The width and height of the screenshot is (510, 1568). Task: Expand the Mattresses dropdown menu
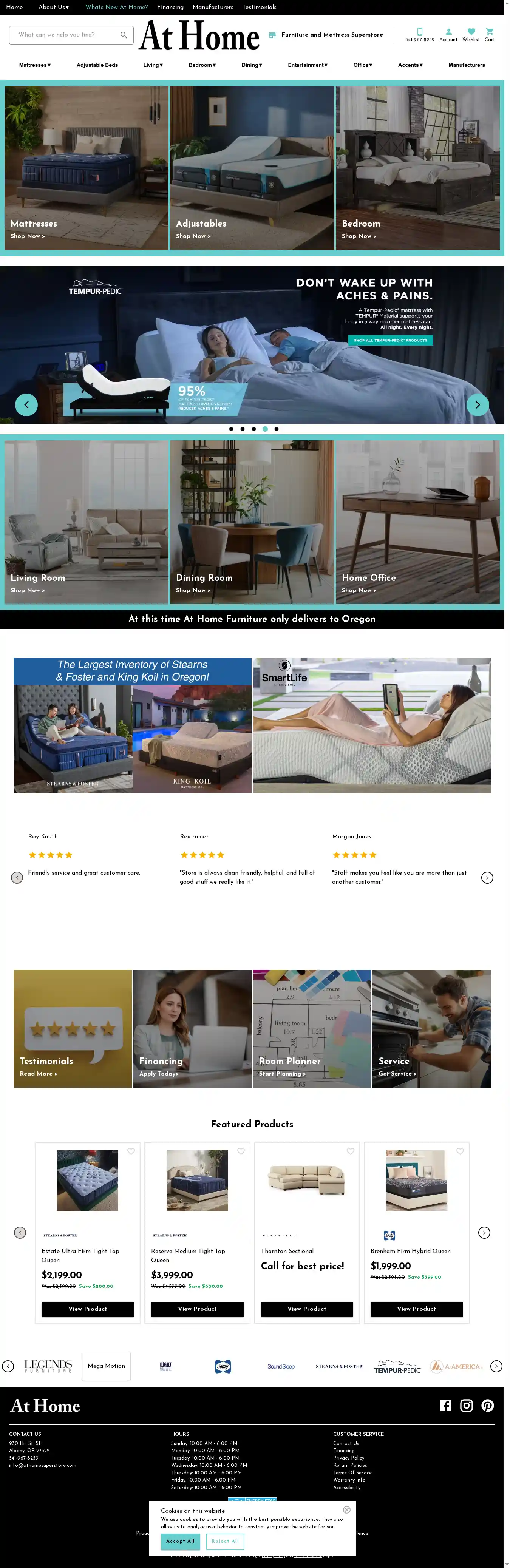click(x=35, y=65)
